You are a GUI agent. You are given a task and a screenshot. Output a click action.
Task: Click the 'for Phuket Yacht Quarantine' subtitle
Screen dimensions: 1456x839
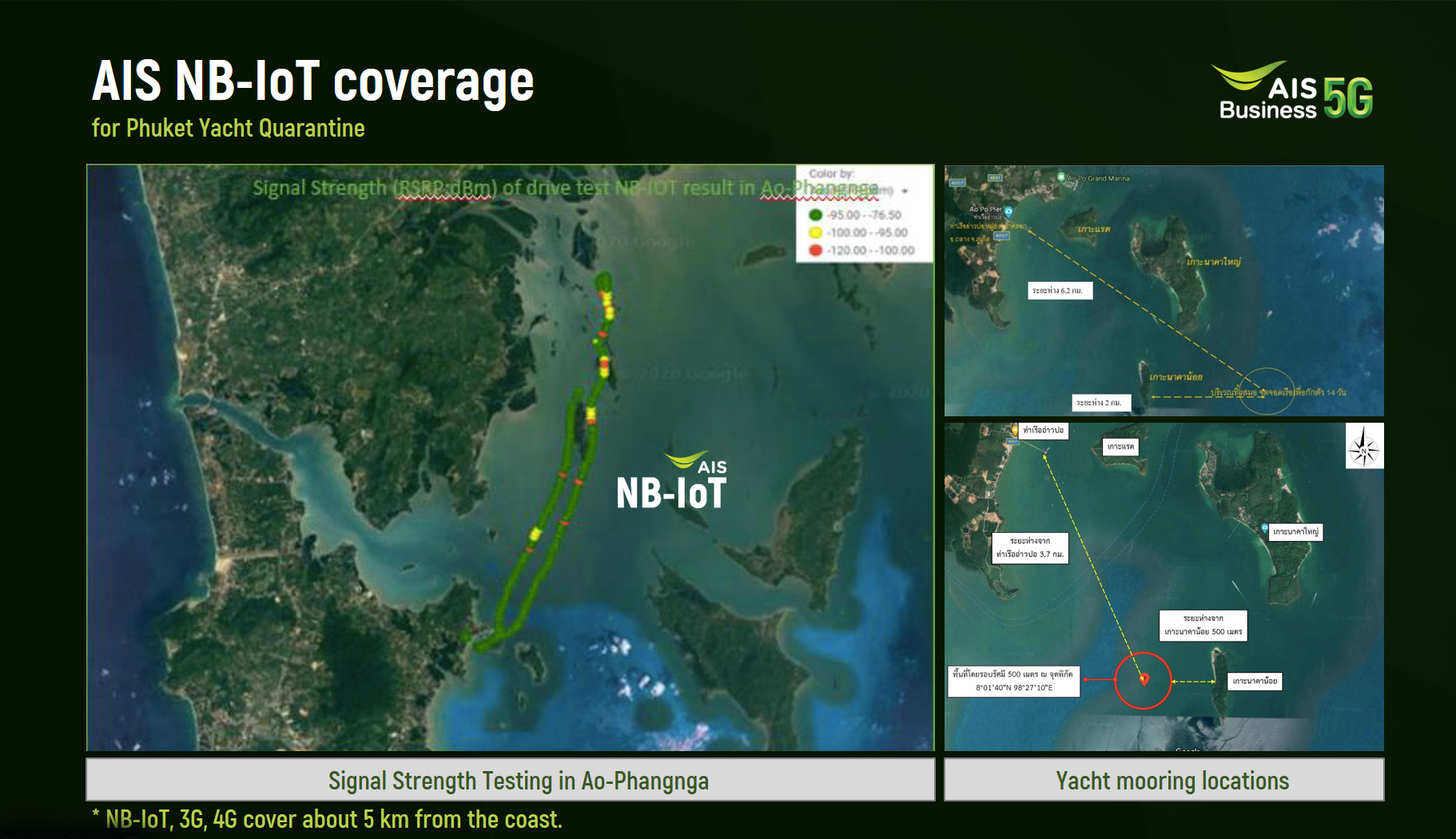click(x=229, y=128)
